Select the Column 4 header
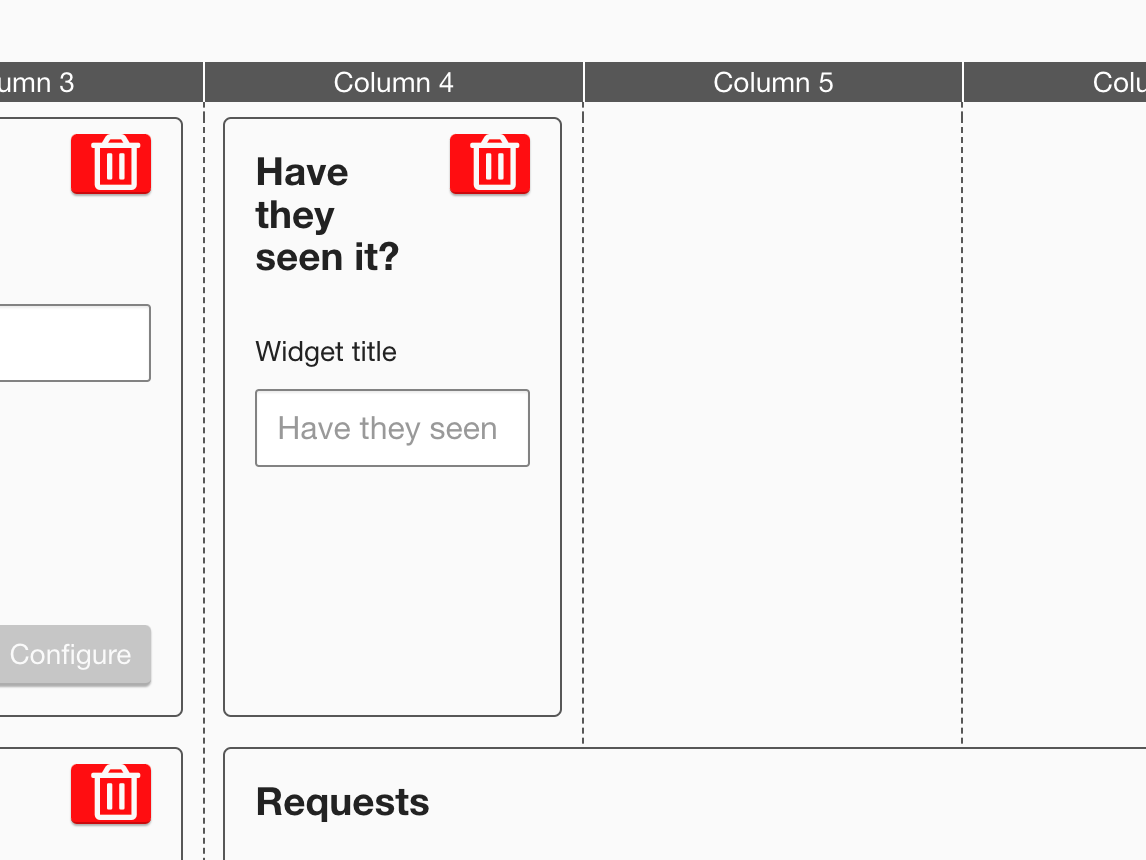The height and width of the screenshot is (860, 1146). (393, 82)
